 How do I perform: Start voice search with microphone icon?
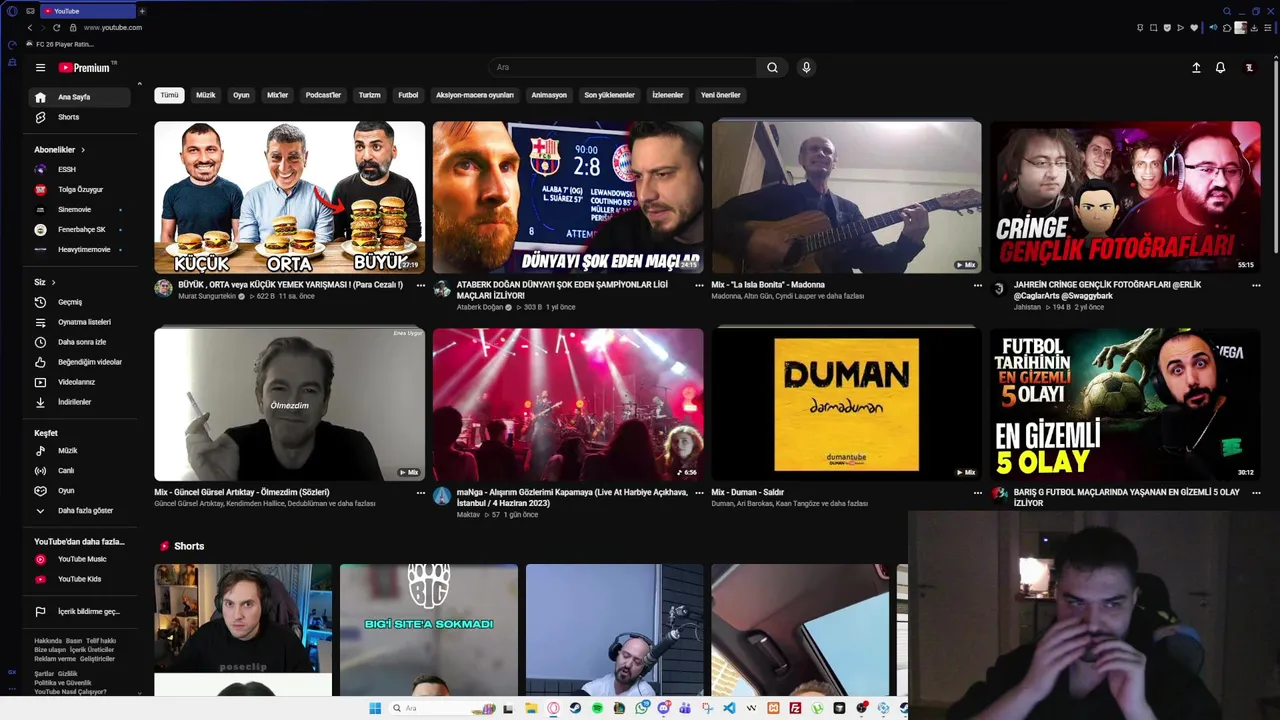click(x=806, y=68)
